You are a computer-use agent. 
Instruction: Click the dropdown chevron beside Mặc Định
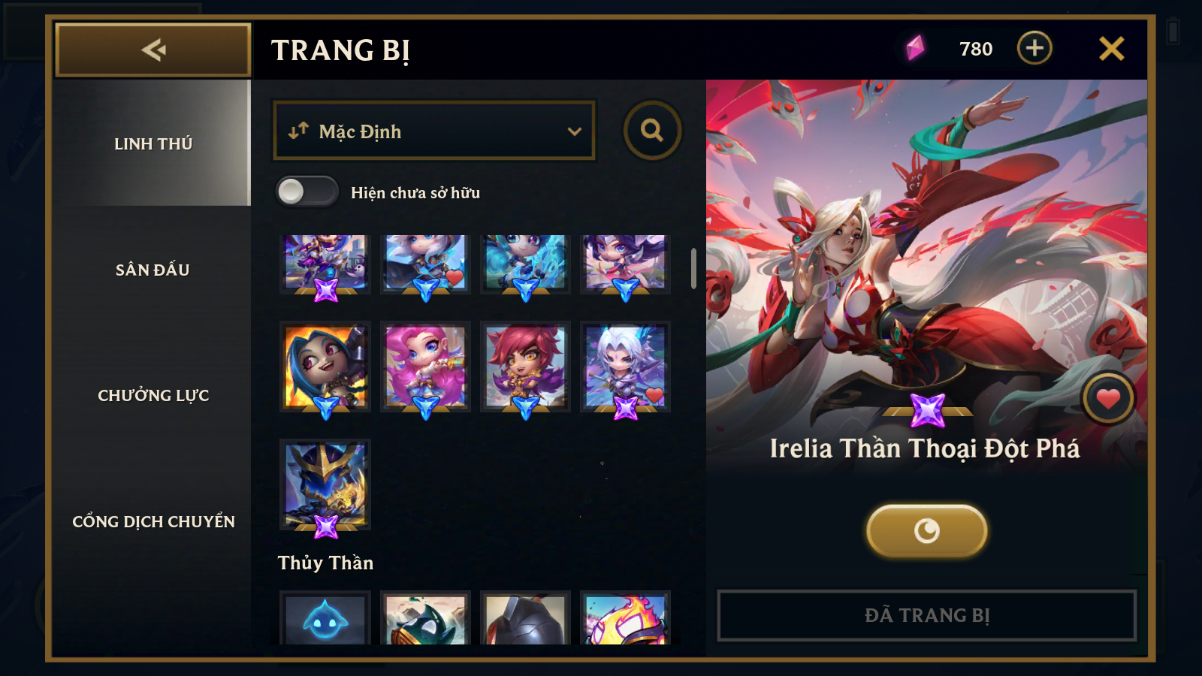(574, 132)
